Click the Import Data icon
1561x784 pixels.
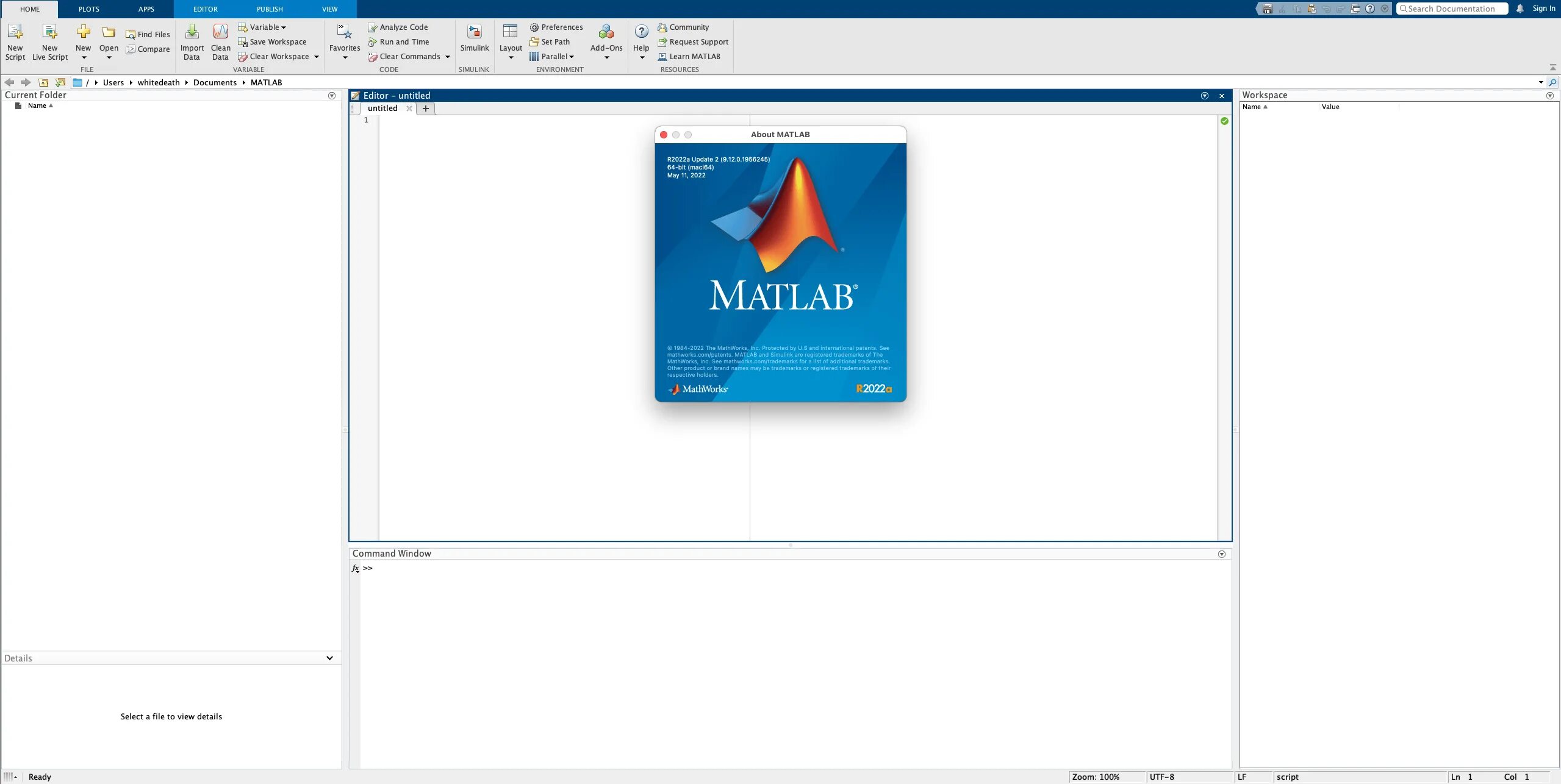pyautogui.click(x=192, y=32)
